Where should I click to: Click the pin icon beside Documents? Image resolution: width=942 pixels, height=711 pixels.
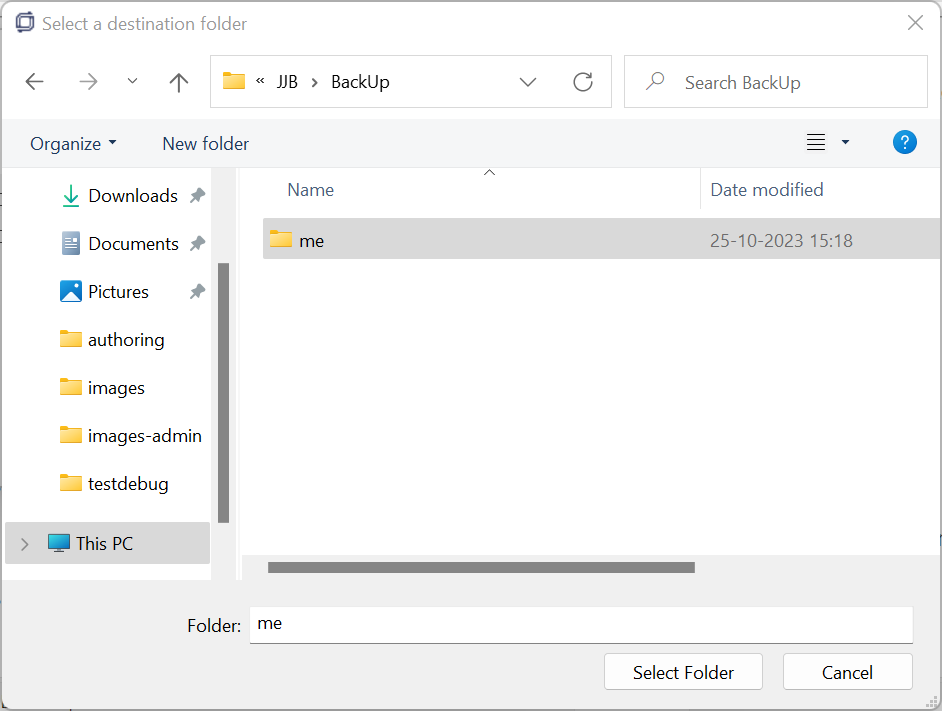[198, 243]
